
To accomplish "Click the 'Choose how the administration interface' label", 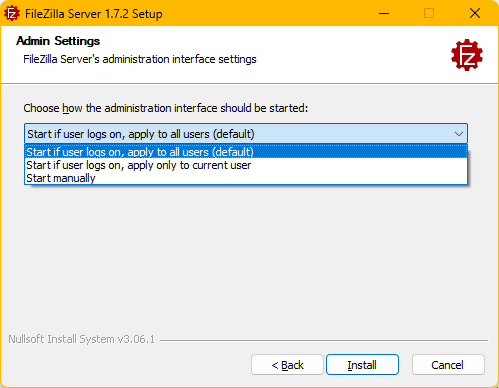I will (x=166, y=108).
